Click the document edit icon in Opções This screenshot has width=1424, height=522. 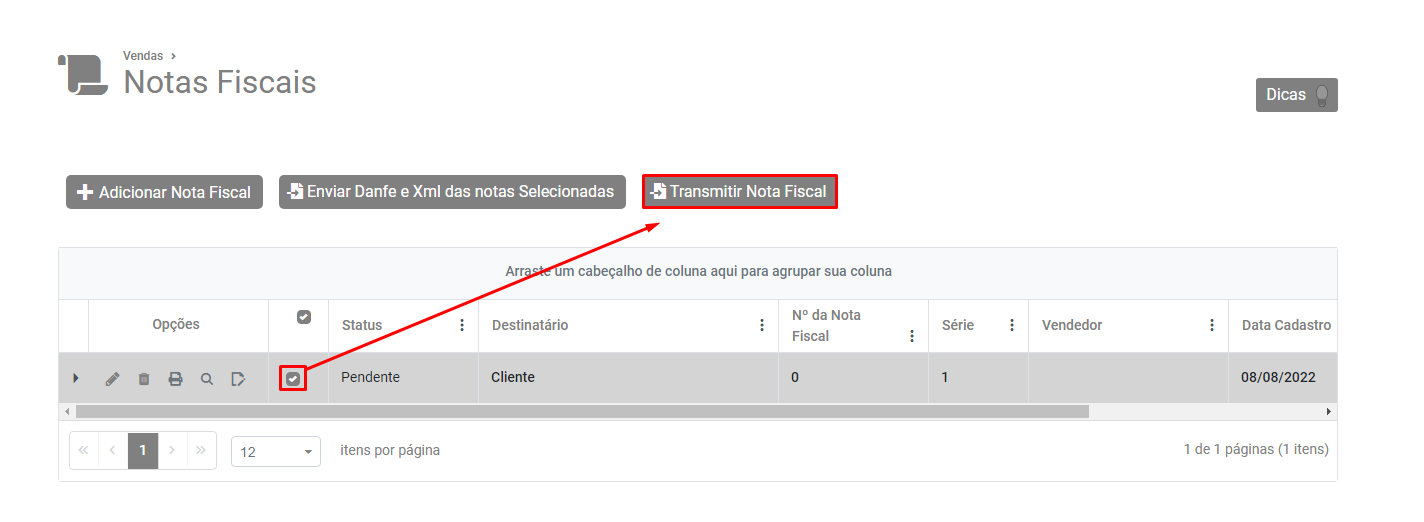tap(238, 379)
